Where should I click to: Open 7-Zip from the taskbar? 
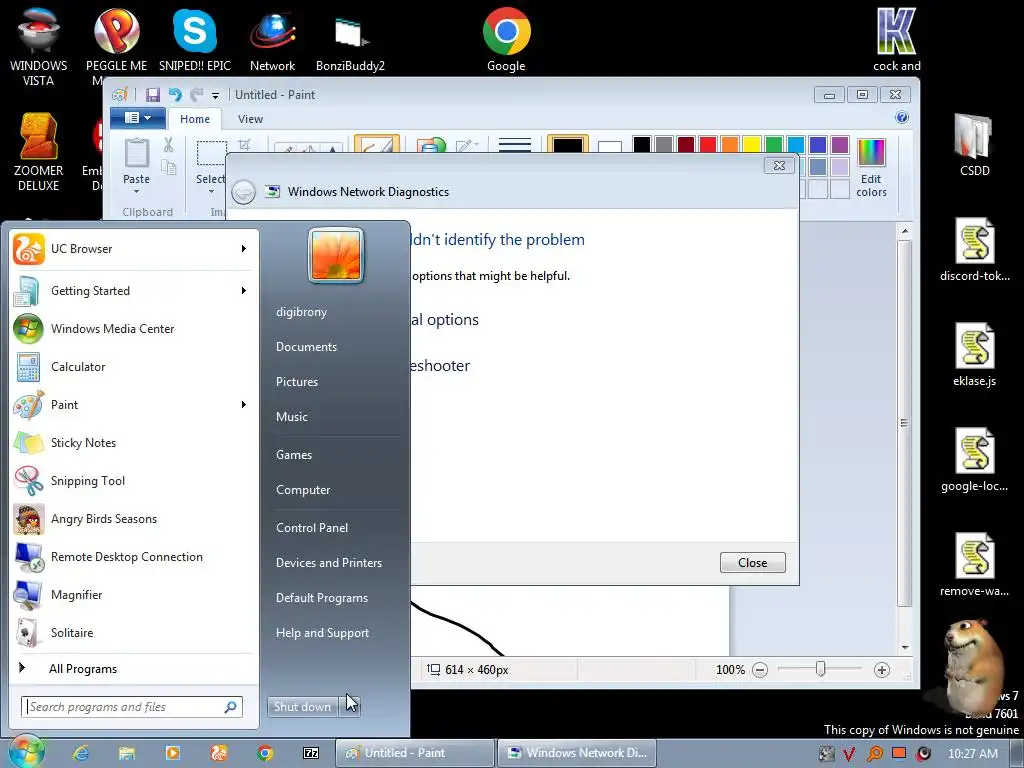click(x=311, y=753)
